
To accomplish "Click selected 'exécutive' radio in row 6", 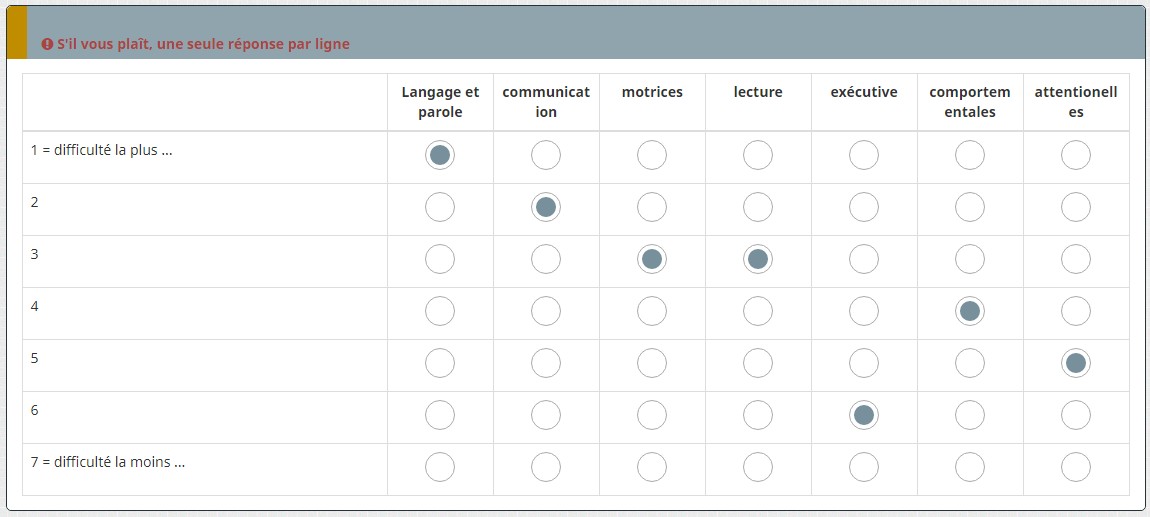I will click(x=864, y=415).
